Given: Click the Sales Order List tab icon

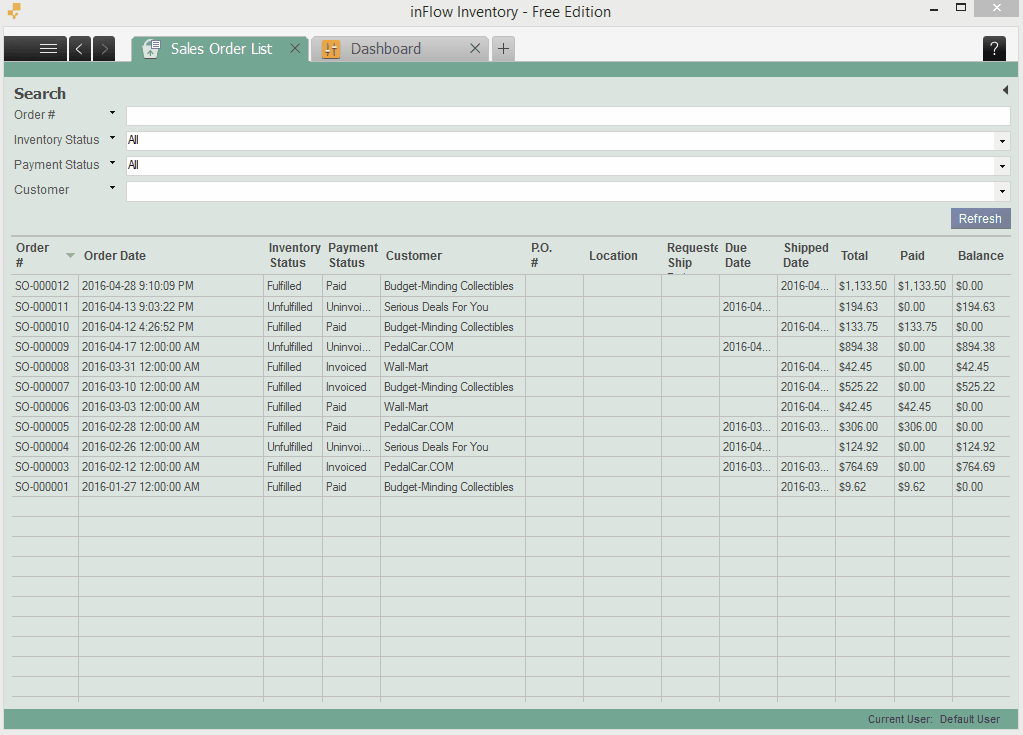Looking at the screenshot, I should pos(151,49).
